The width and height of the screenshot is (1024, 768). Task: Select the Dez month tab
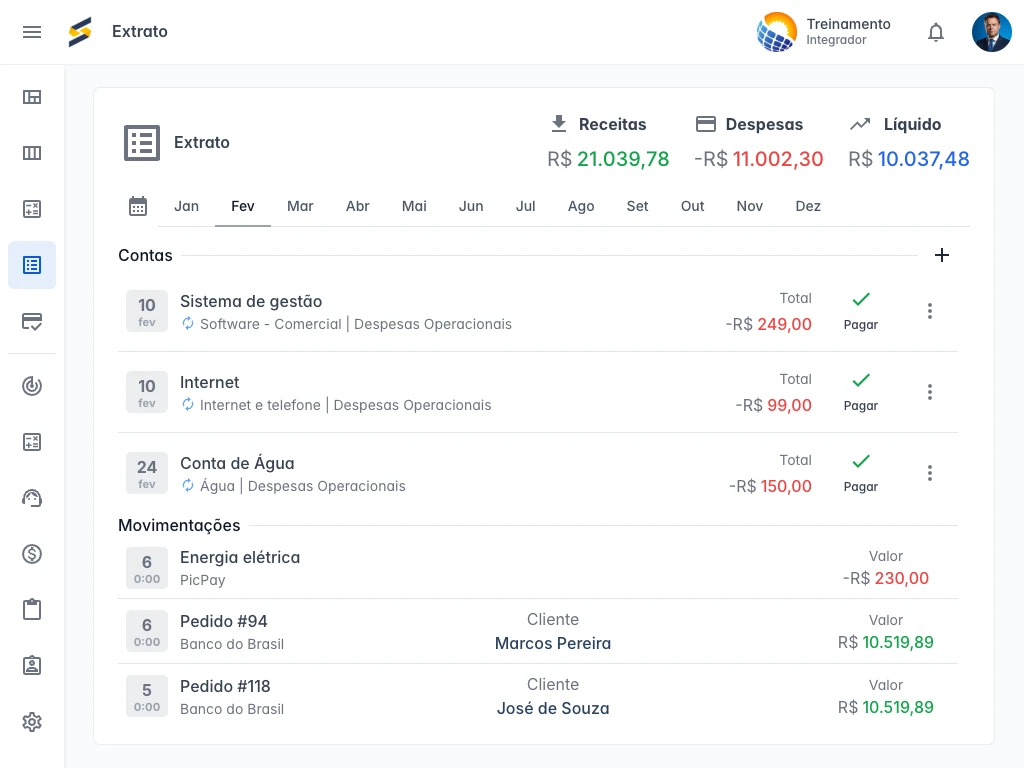(808, 206)
